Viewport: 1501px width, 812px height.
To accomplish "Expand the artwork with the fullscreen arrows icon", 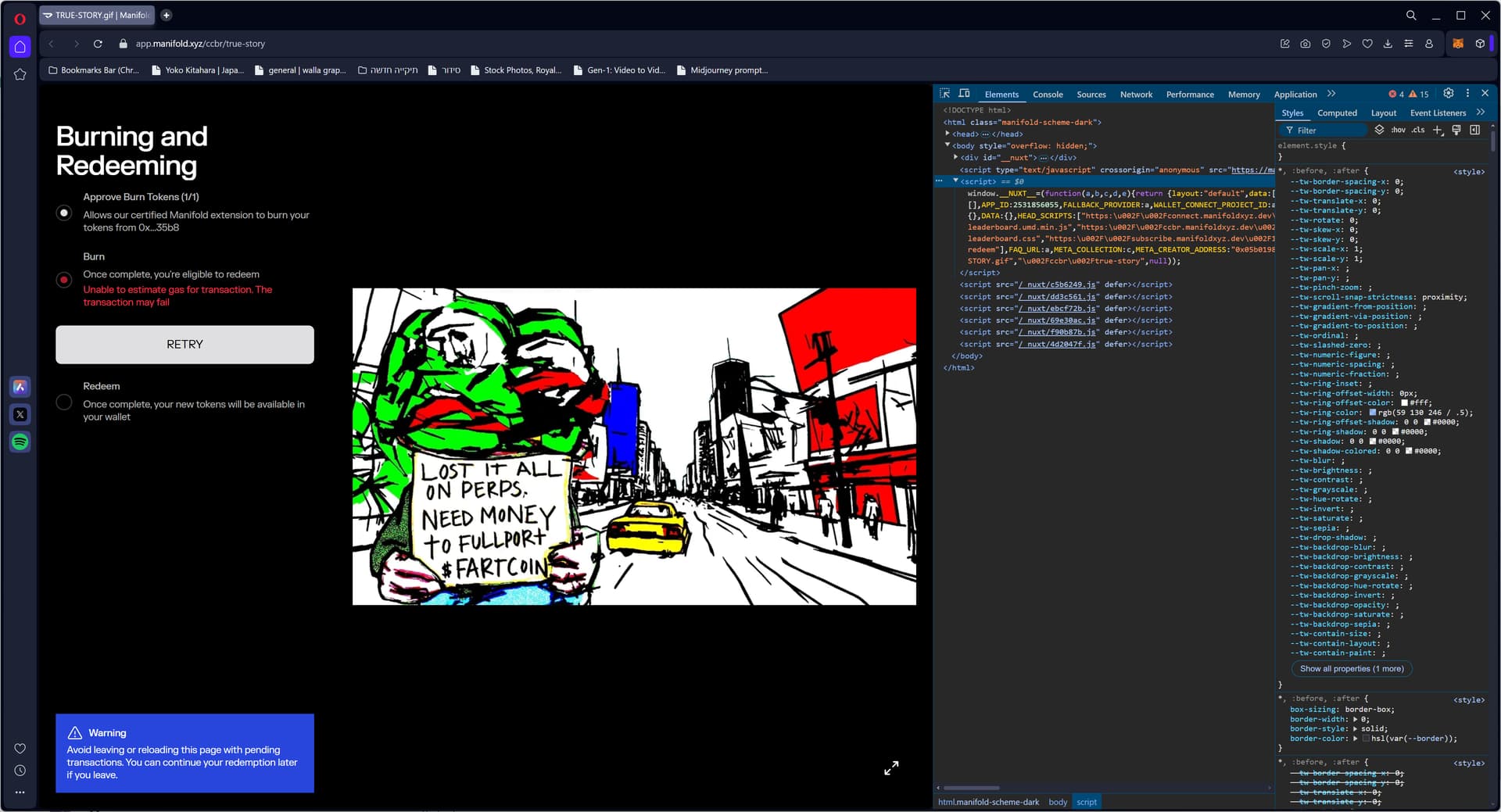I will coord(891,768).
